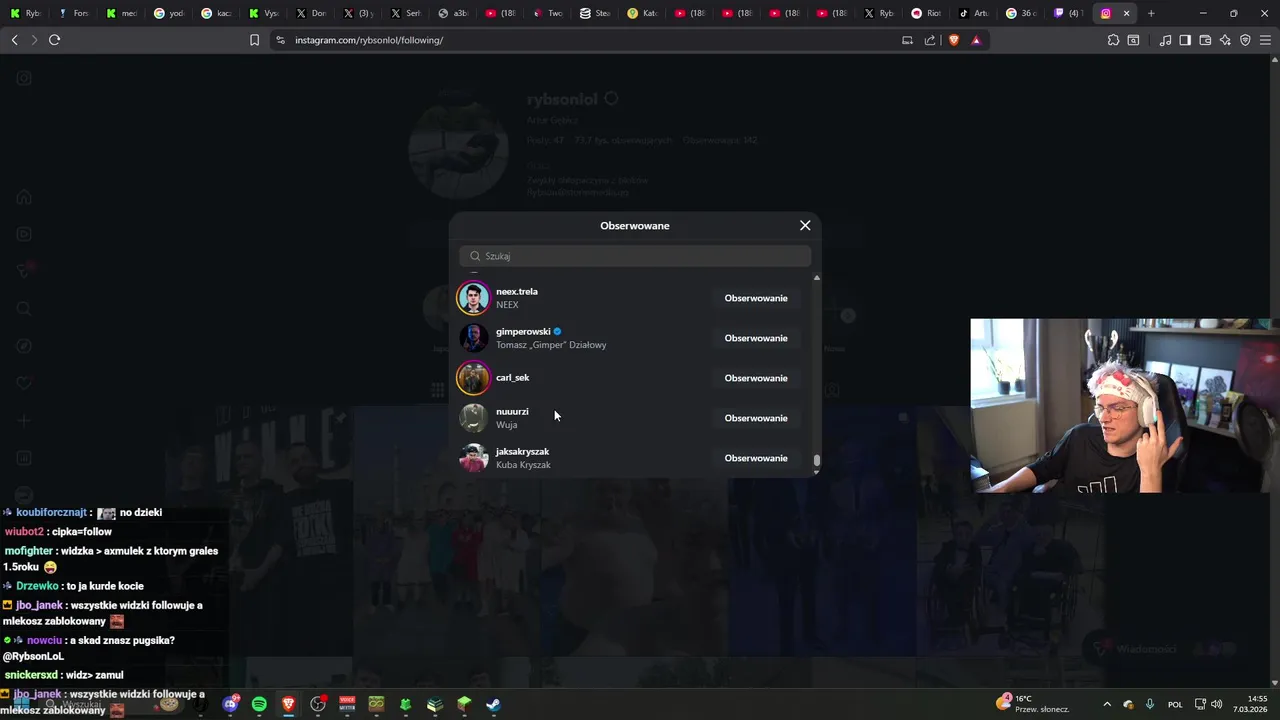Click neex.trela avatar picture

tap(473, 298)
